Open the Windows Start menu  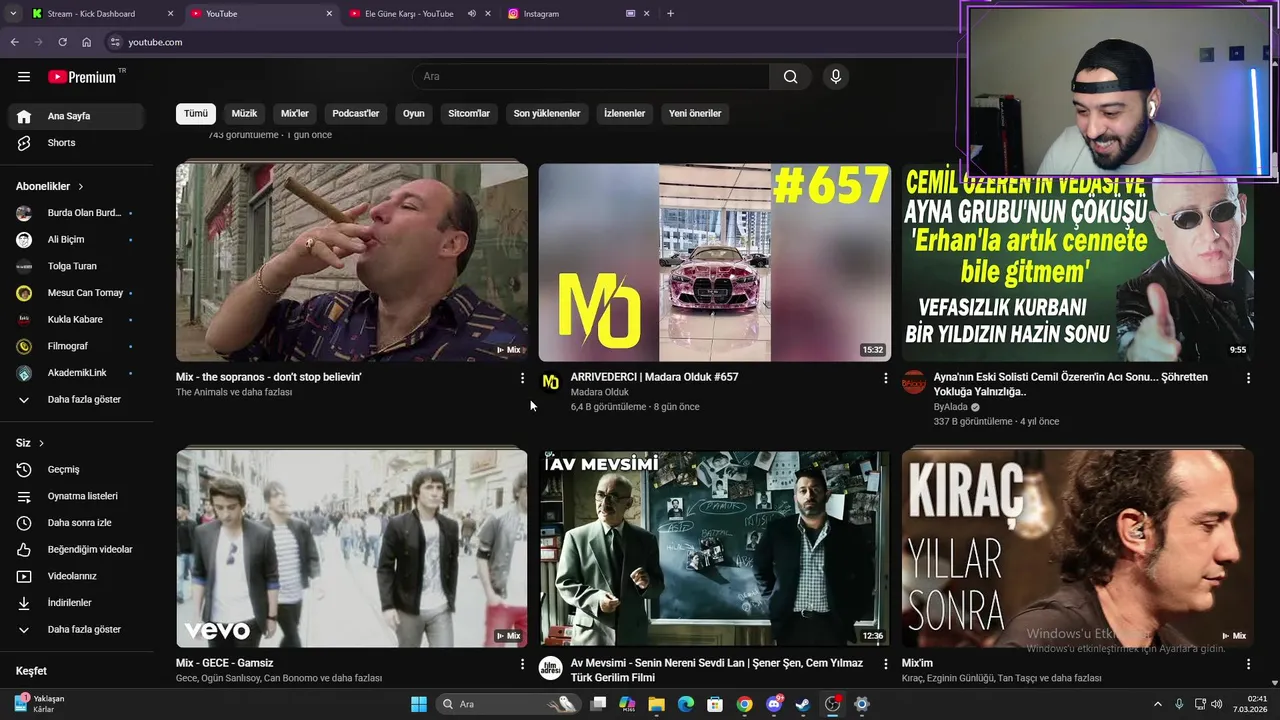[x=419, y=704]
